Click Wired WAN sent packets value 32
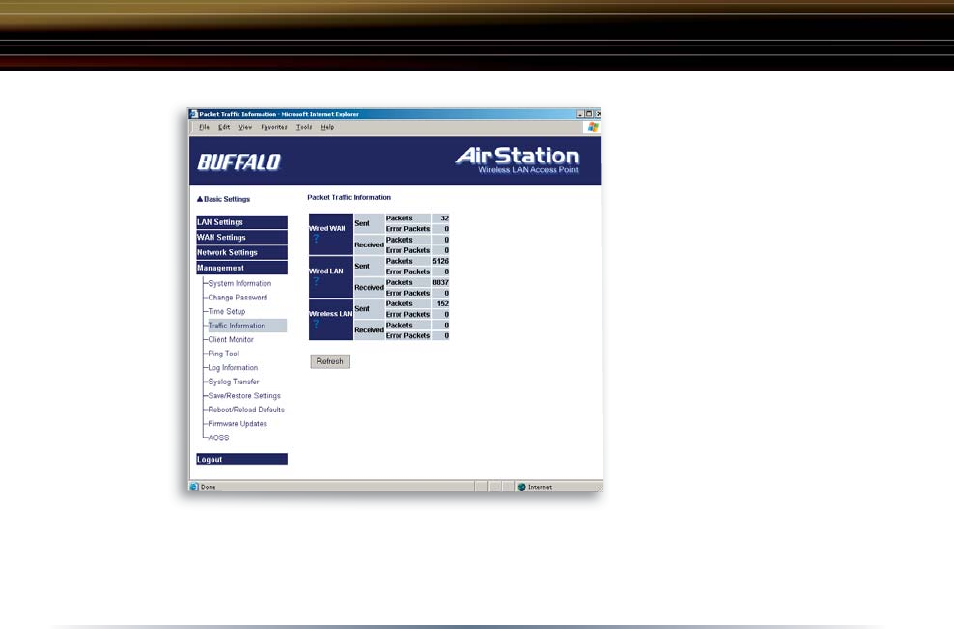 (445, 218)
